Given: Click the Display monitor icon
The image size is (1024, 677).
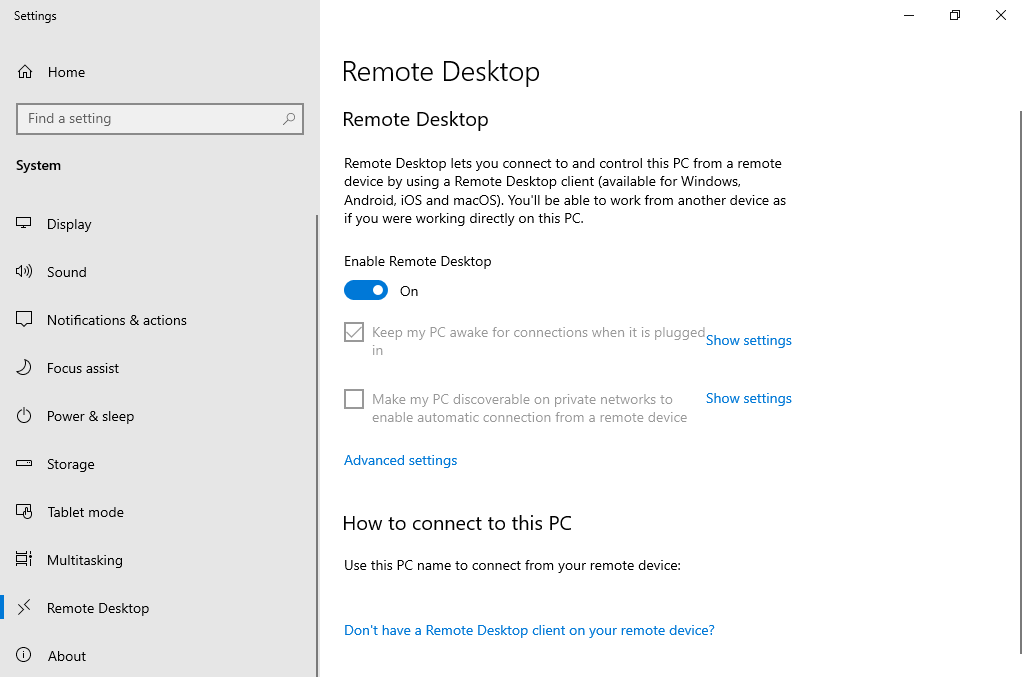Looking at the screenshot, I should [x=24, y=224].
